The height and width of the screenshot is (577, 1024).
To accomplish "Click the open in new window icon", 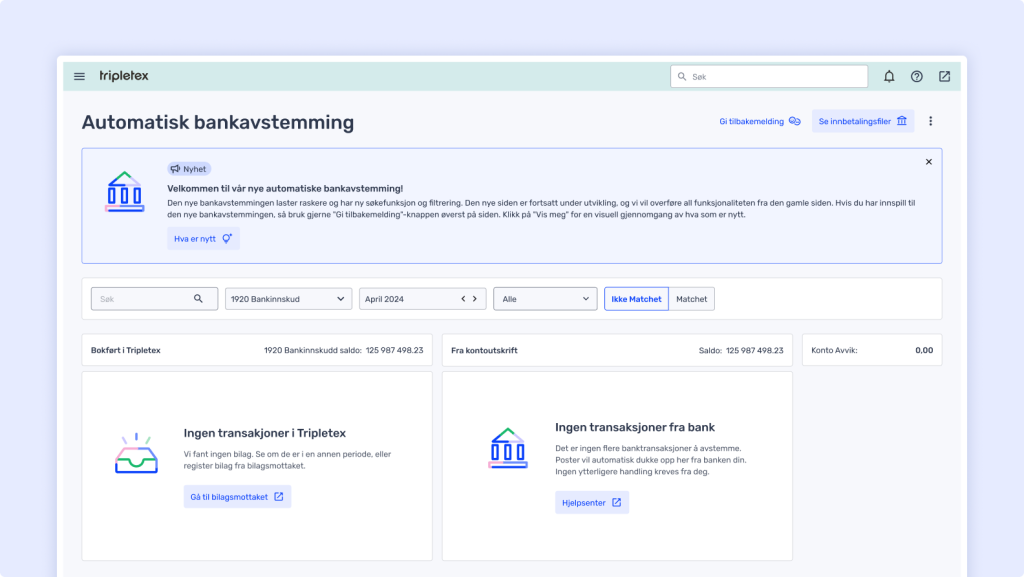I will point(944,76).
